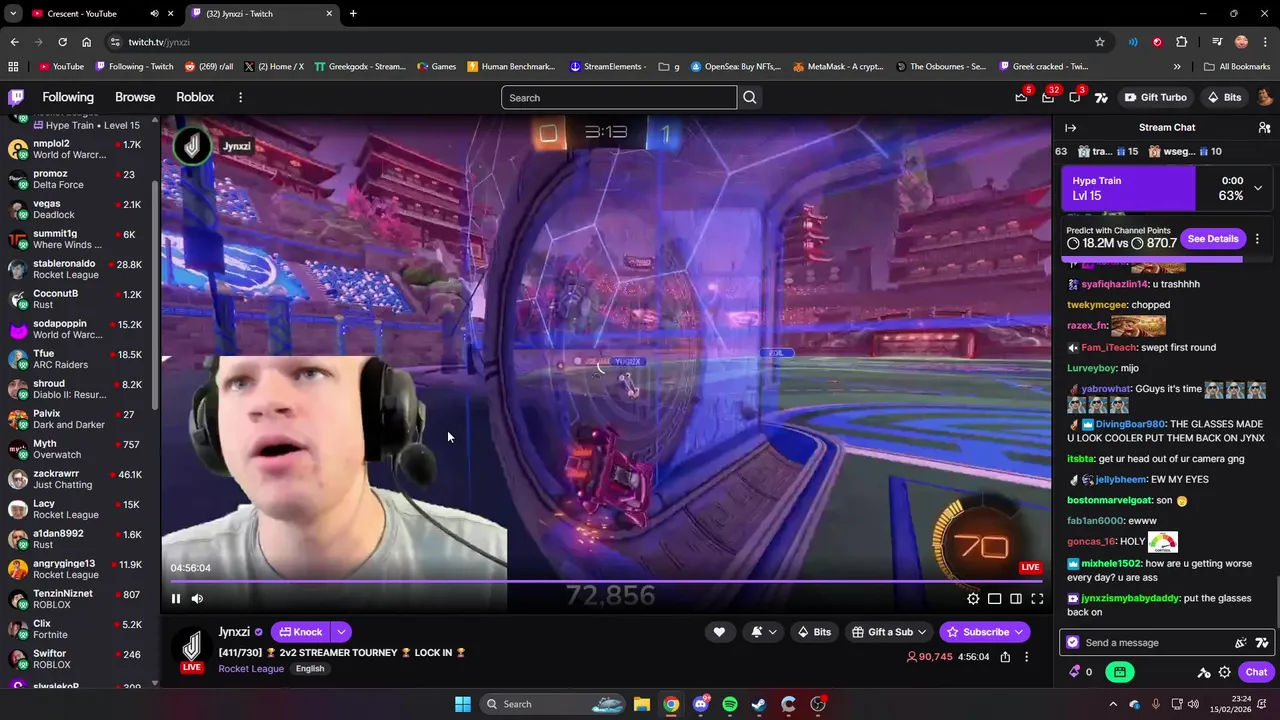The width and height of the screenshot is (1280, 720).
Task: Click 7TV icon in top navigation
Action: pyautogui.click(x=1101, y=97)
